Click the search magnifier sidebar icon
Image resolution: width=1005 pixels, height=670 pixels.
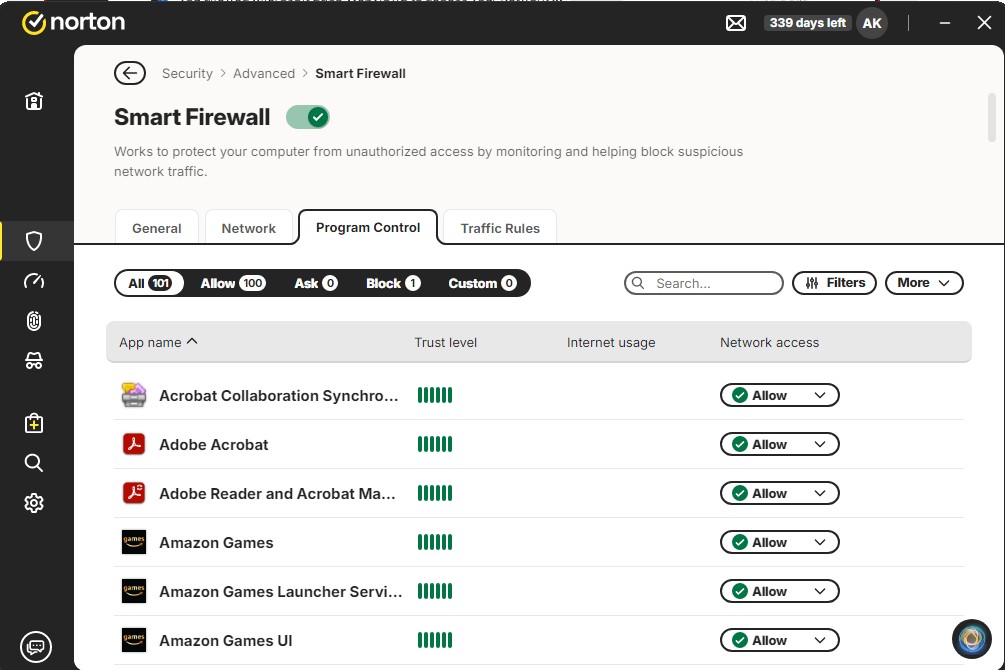click(34, 463)
